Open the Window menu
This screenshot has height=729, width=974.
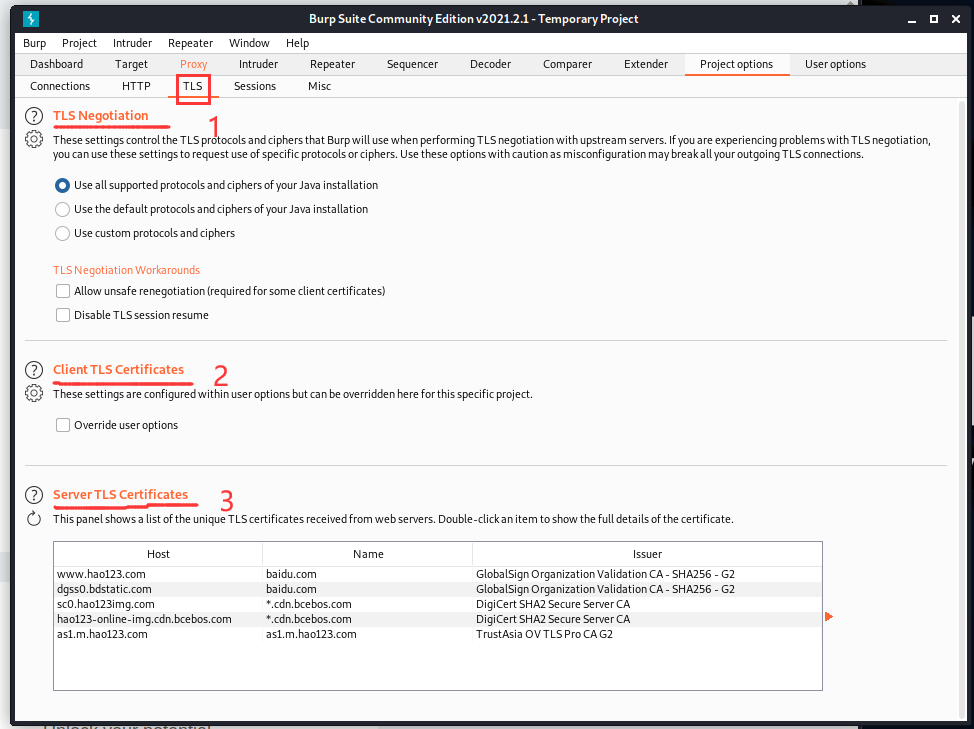(x=249, y=43)
